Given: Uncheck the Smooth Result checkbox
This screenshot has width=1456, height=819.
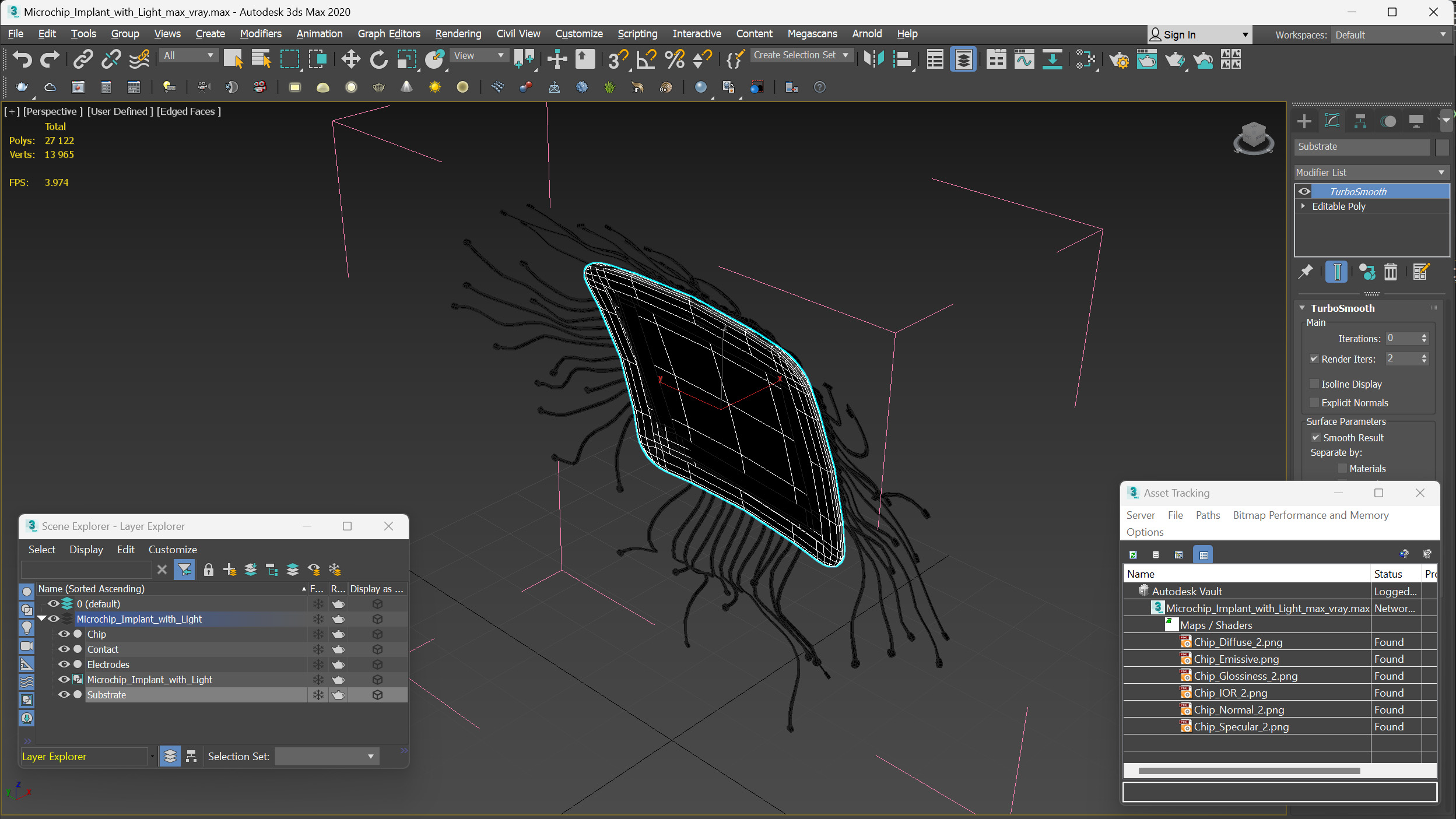Looking at the screenshot, I should [1316, 437].
